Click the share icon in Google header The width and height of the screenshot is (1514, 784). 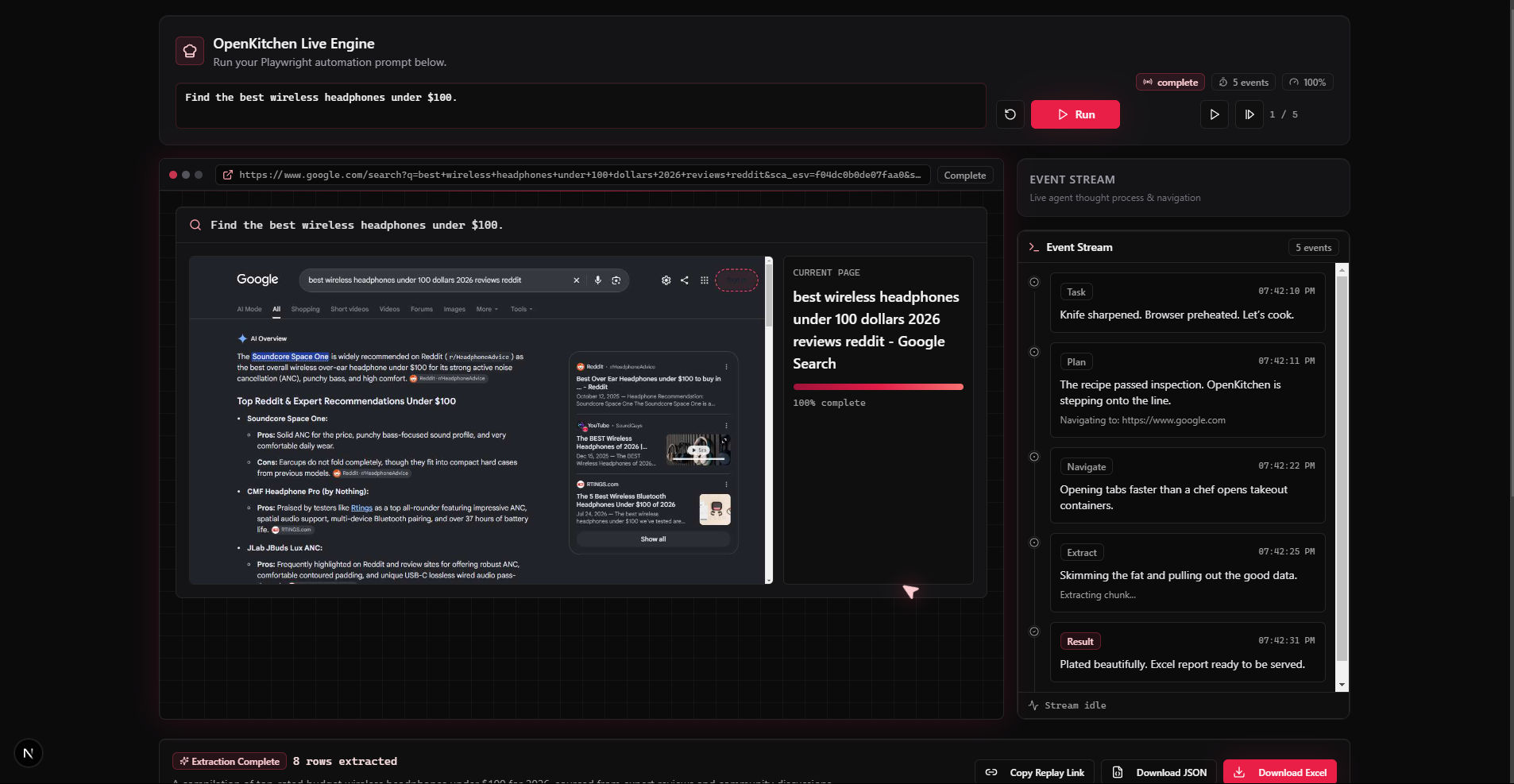point(684,280)
